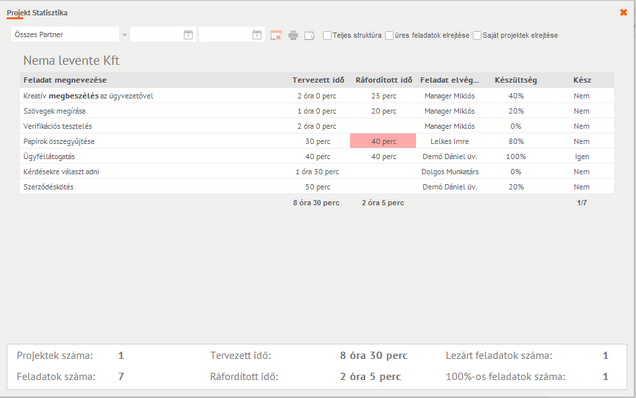Click the Nema levente Kft project heading
Screen dimensions: 636x398
tap(71, 60)
